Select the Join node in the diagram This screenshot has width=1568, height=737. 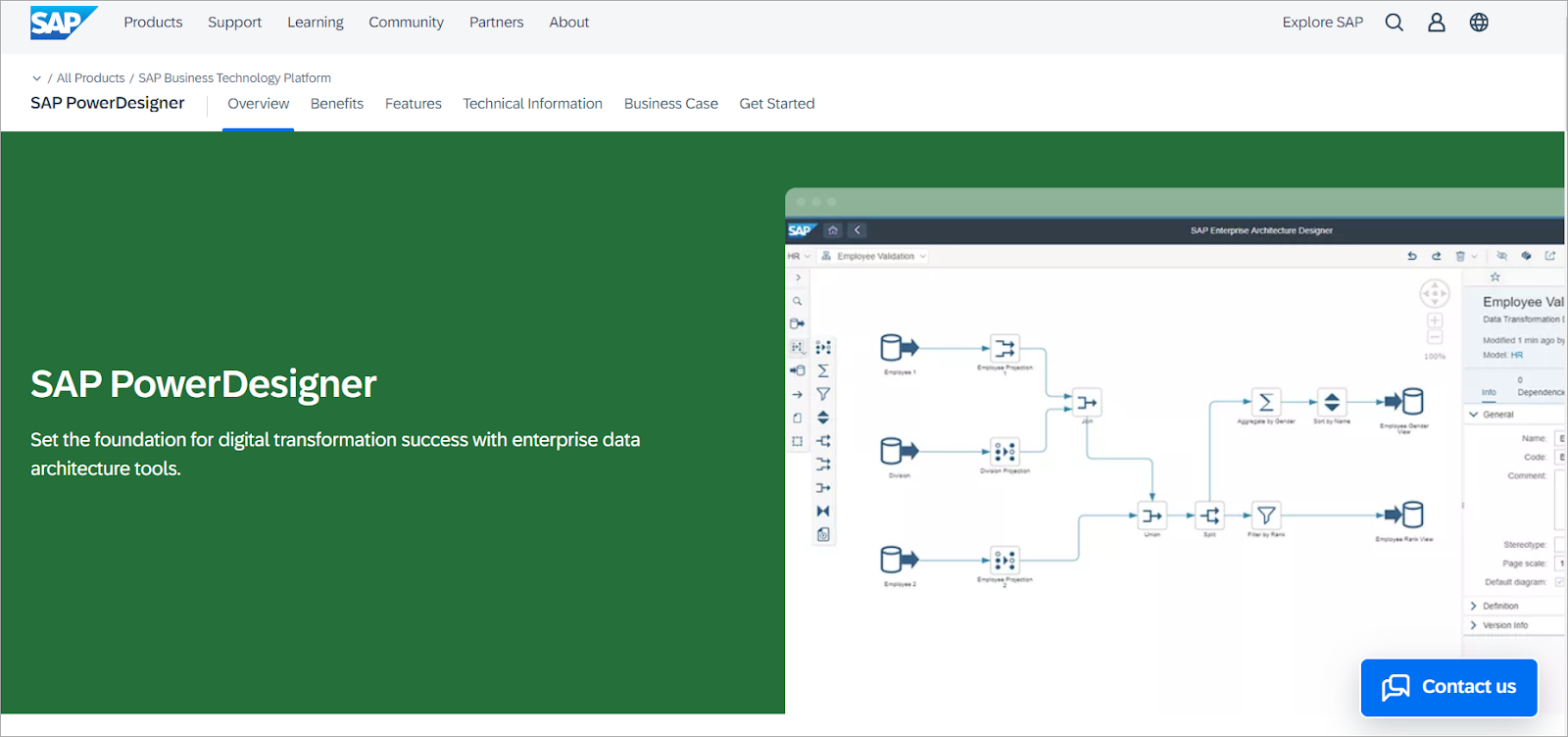[x=1087, y=402]
